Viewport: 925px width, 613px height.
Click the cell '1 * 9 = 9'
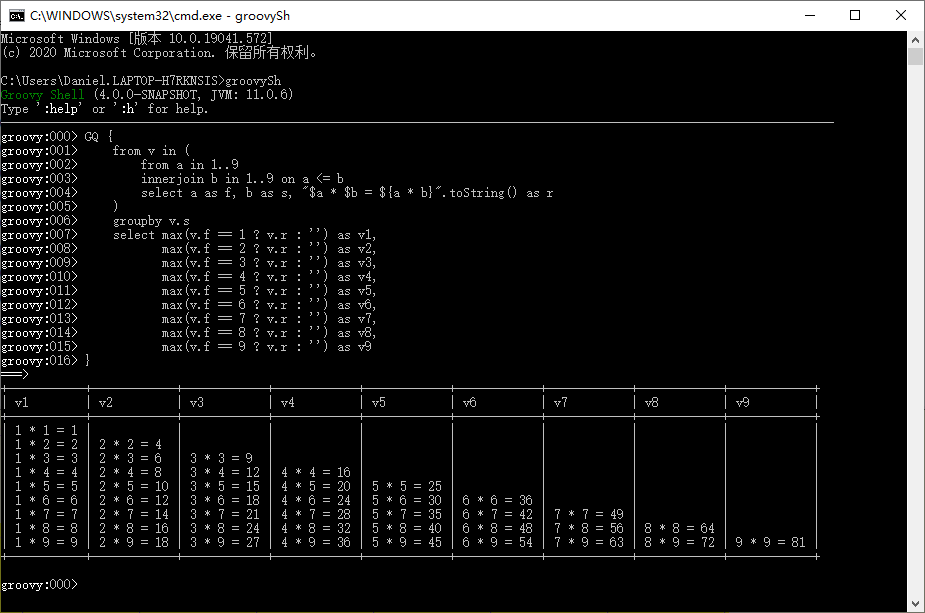click(46, 542)
